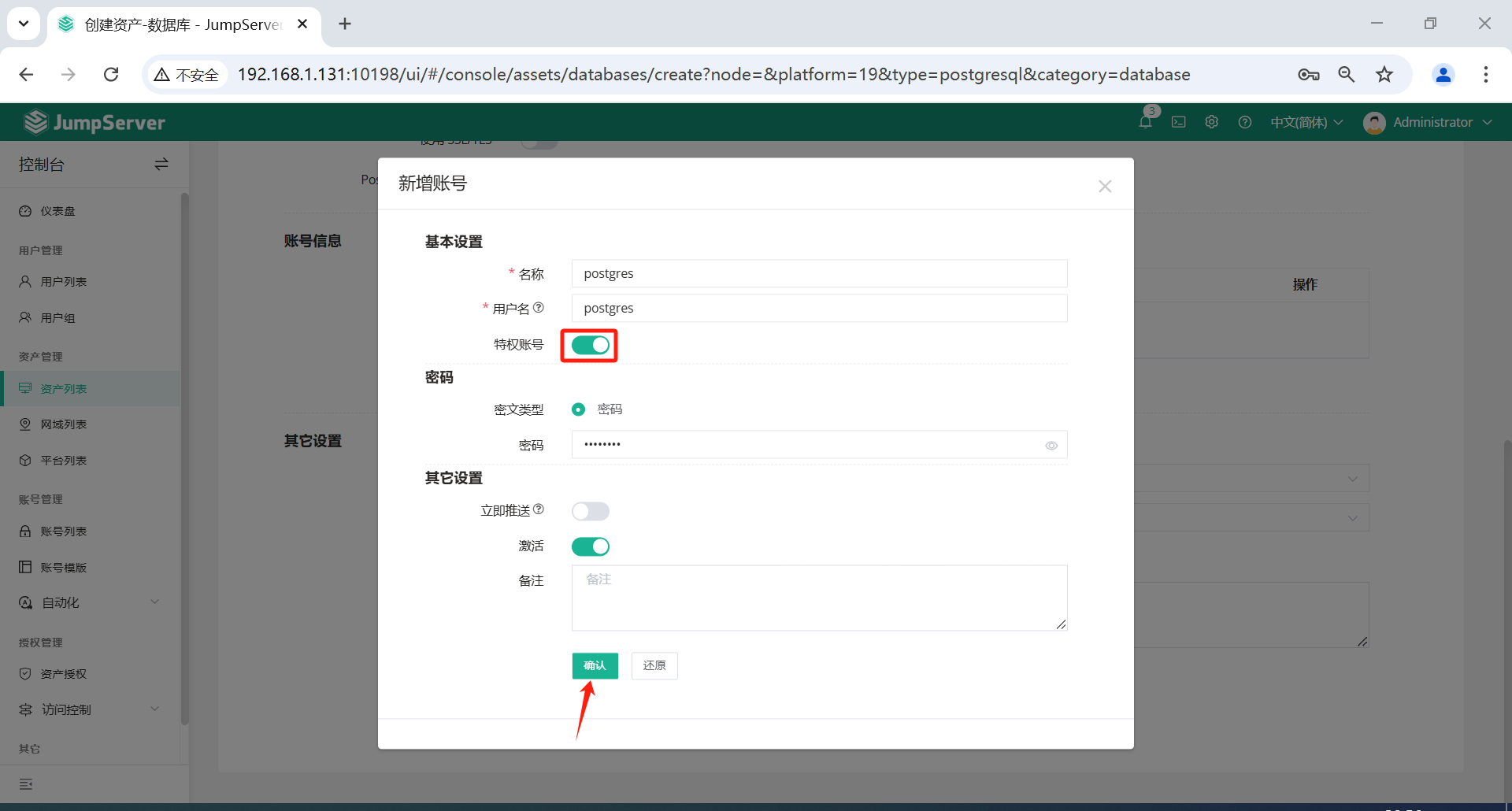Viewport: 1512px width, 811px height.
Task: Open the Administrator user dropdown
Action: coord(1442,123)
